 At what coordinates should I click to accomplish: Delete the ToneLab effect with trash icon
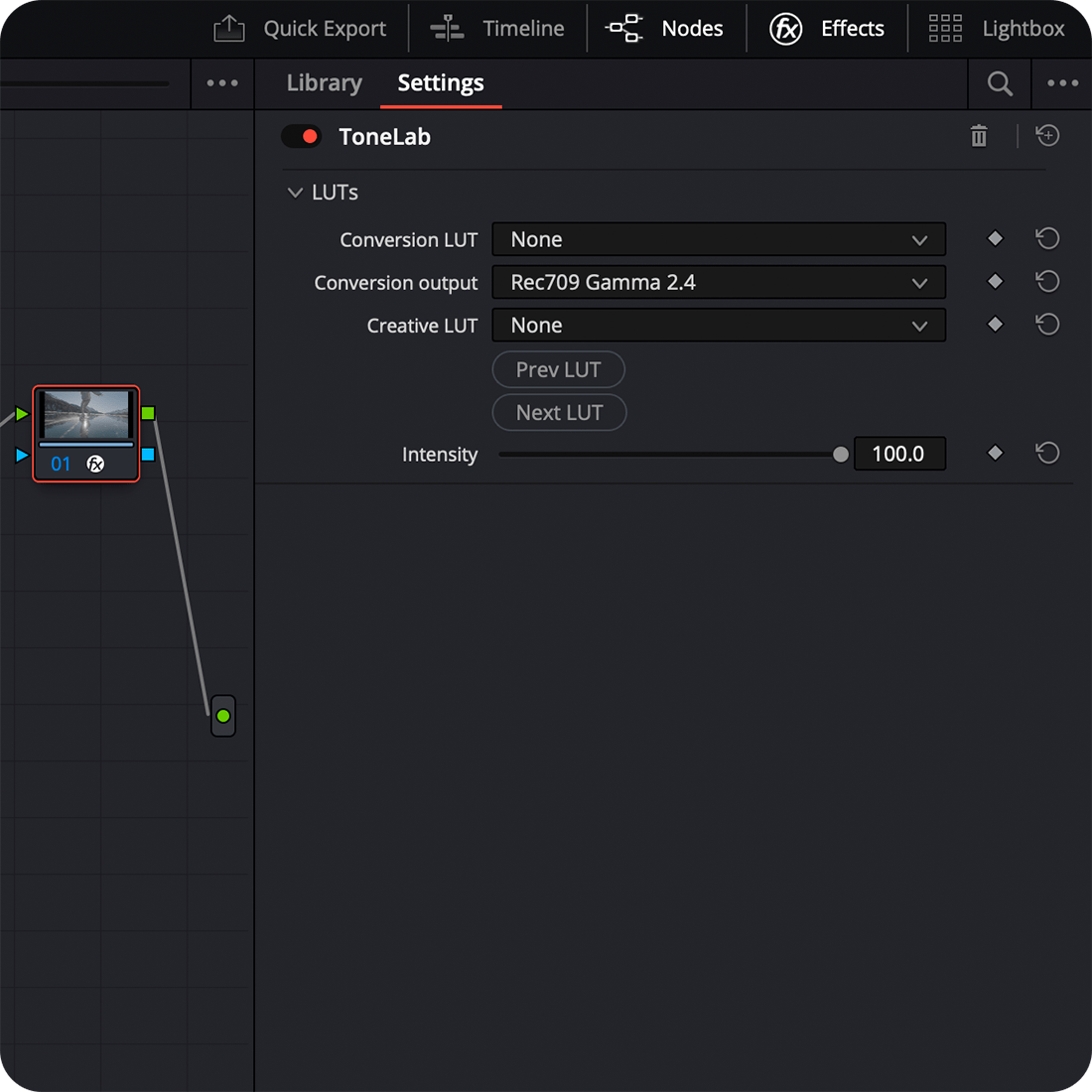tap(979, 136)
